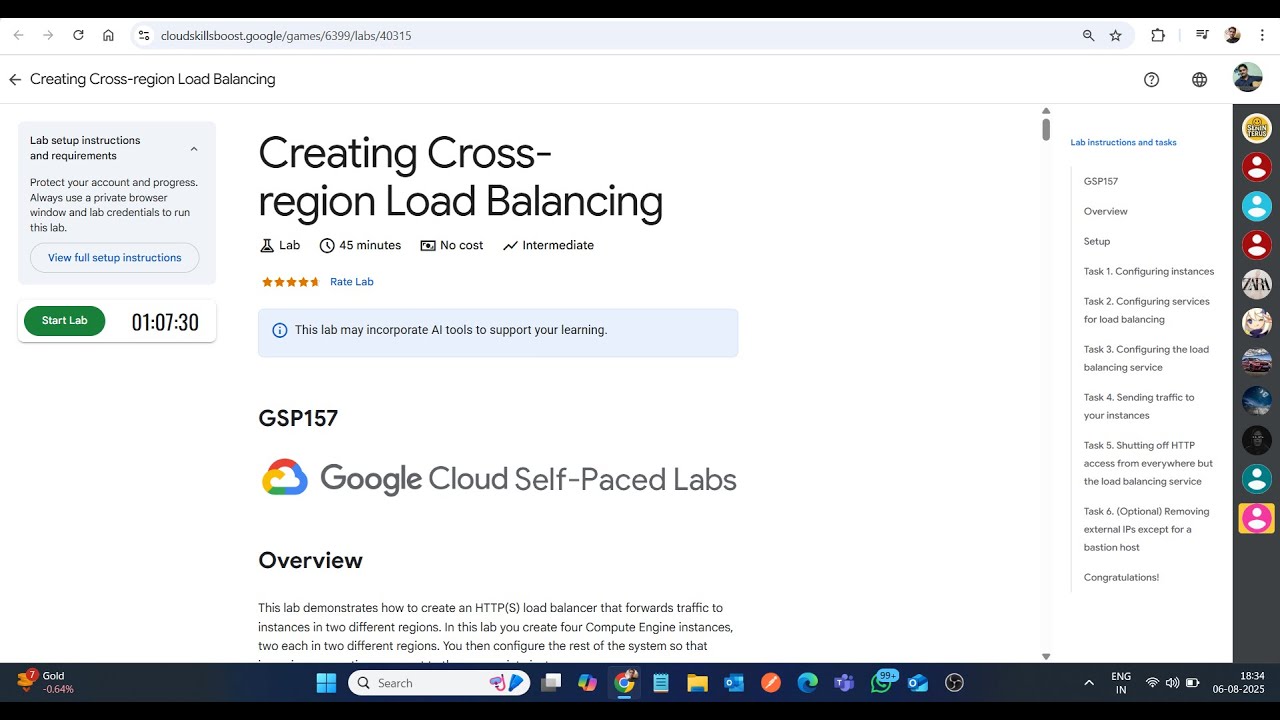Jump to Overview section in outline
1280x720 pixels.
[x=1105, y=212]
